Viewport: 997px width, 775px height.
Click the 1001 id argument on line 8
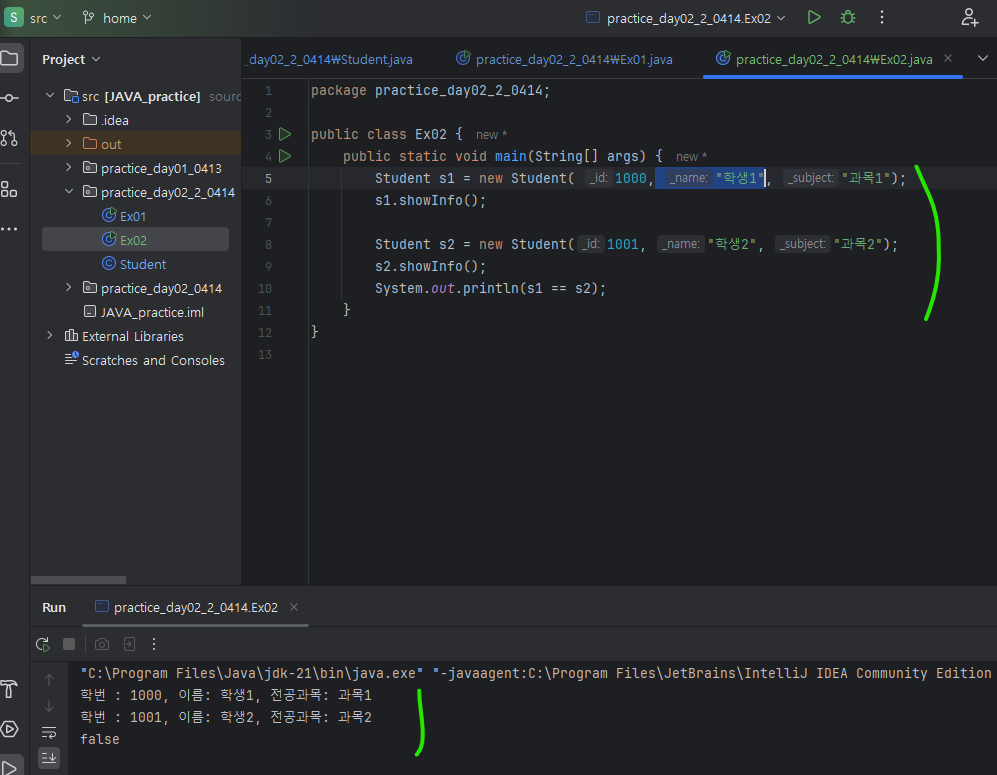tap(622, 244)
